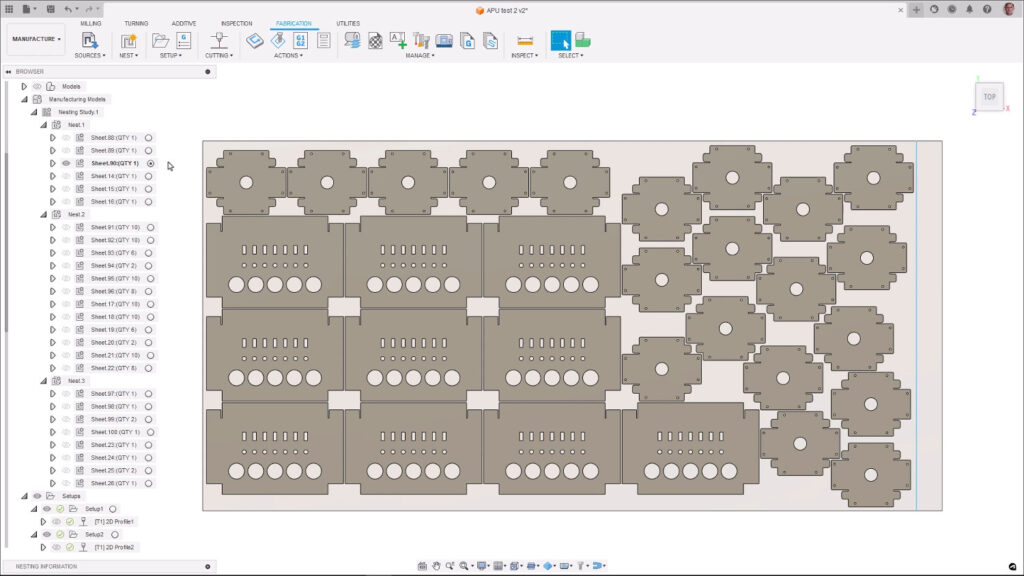The height and width of the screenshot is (576, 1024).
Task: Click the Tool Library icon
Action: point(420,41)
